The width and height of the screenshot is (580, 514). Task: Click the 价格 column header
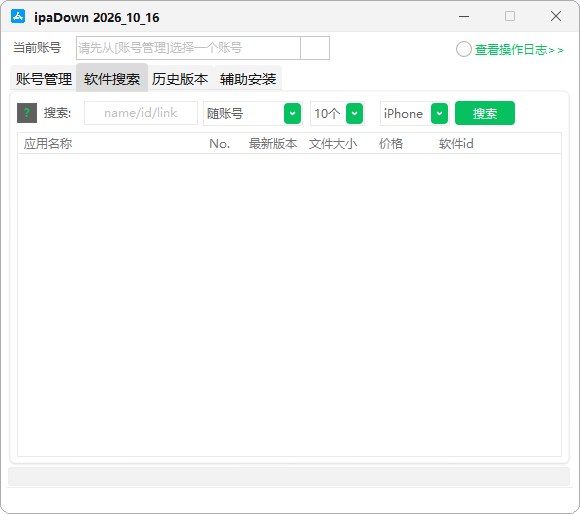point(391,143)
